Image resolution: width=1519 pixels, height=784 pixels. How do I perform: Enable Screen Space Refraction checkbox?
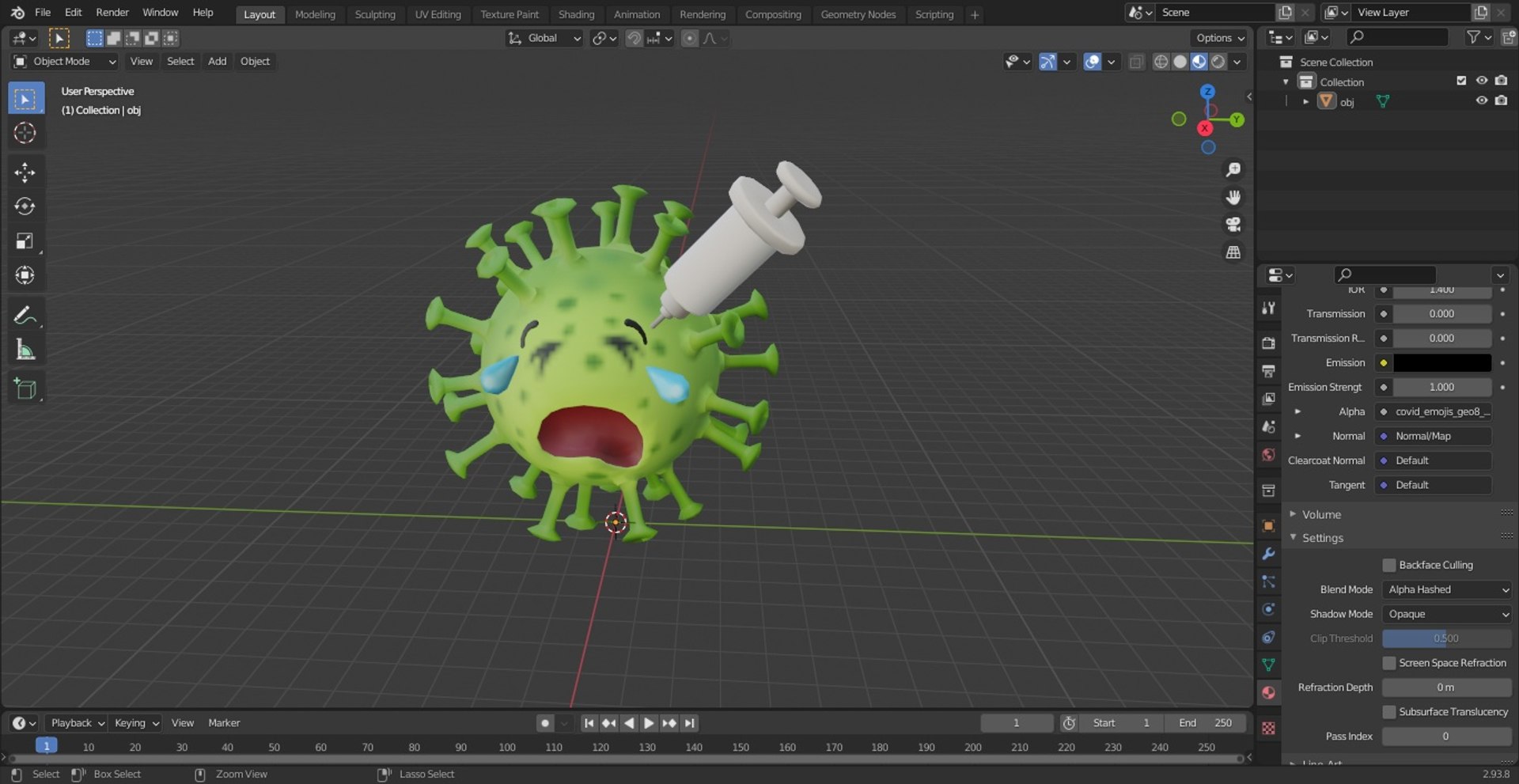1389,663
